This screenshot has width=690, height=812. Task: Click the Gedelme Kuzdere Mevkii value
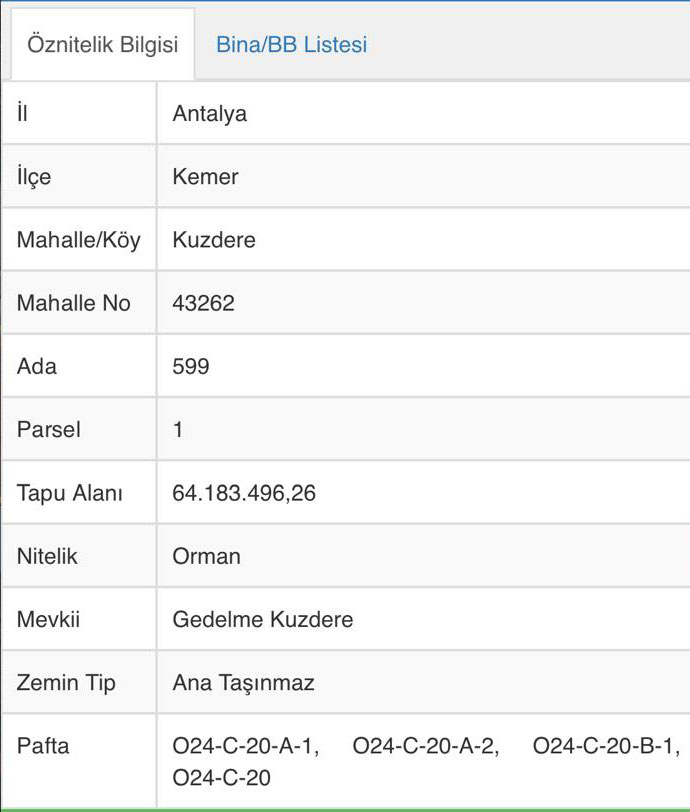pyautogui.click(x=262, y=619)
